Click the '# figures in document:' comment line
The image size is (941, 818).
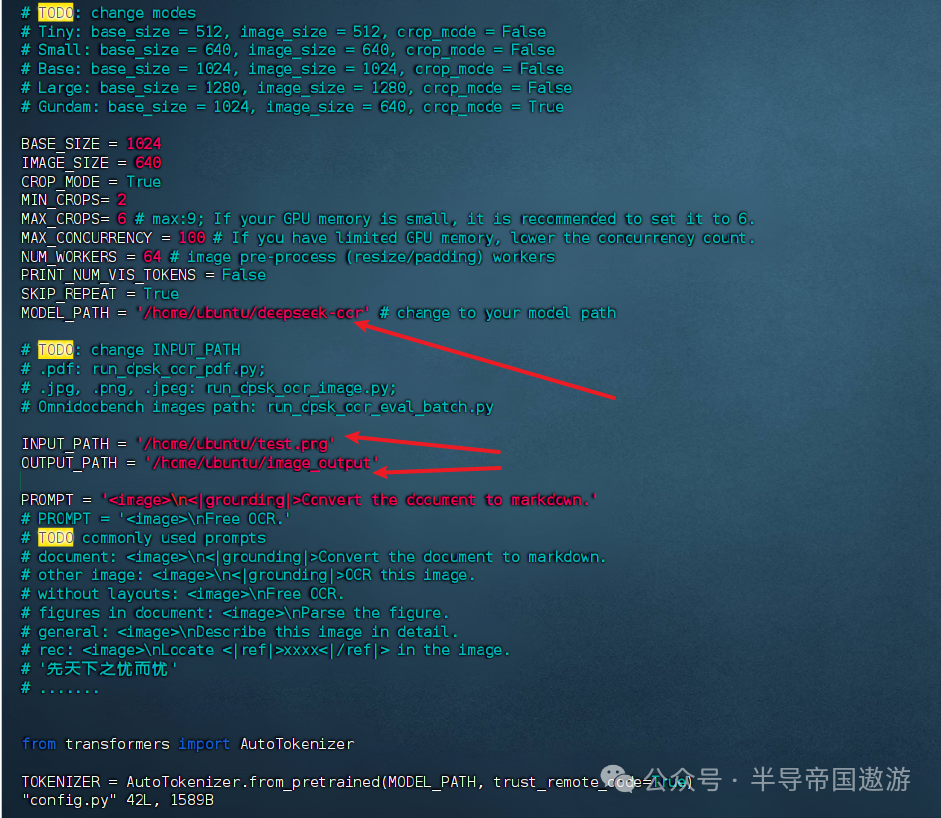[235, 613]
